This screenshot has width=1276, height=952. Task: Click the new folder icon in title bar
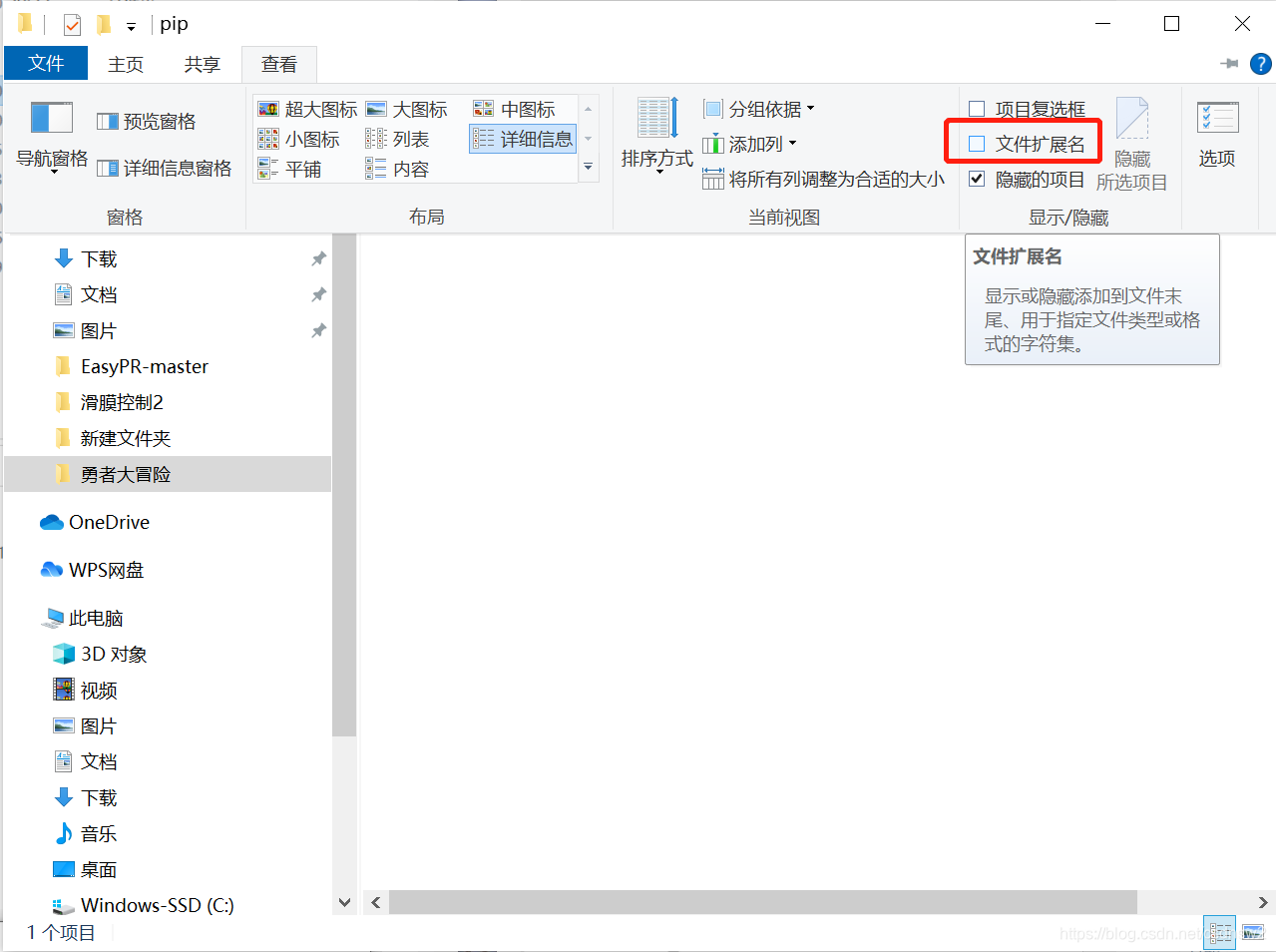(x=104, y=24)
